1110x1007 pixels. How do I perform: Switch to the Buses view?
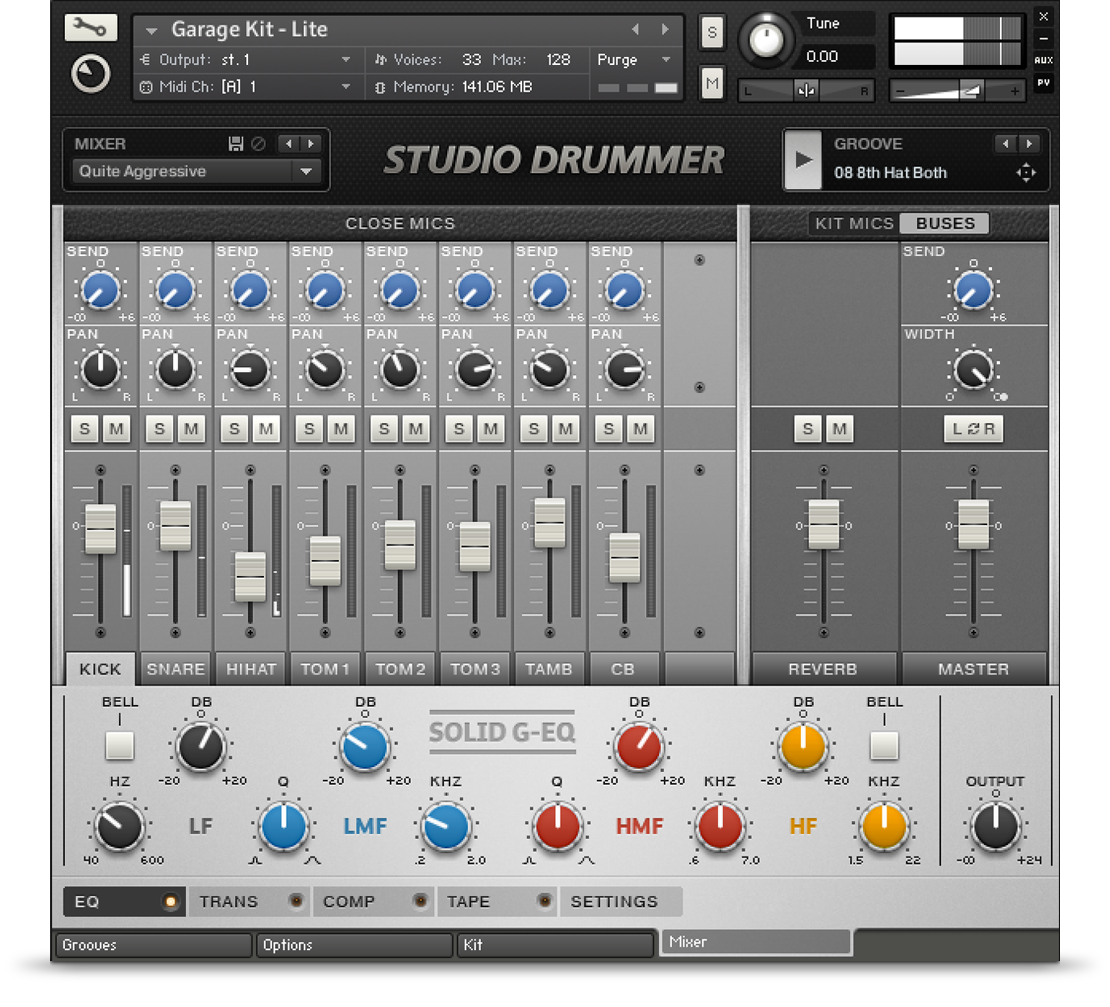[x=945, y=224]
